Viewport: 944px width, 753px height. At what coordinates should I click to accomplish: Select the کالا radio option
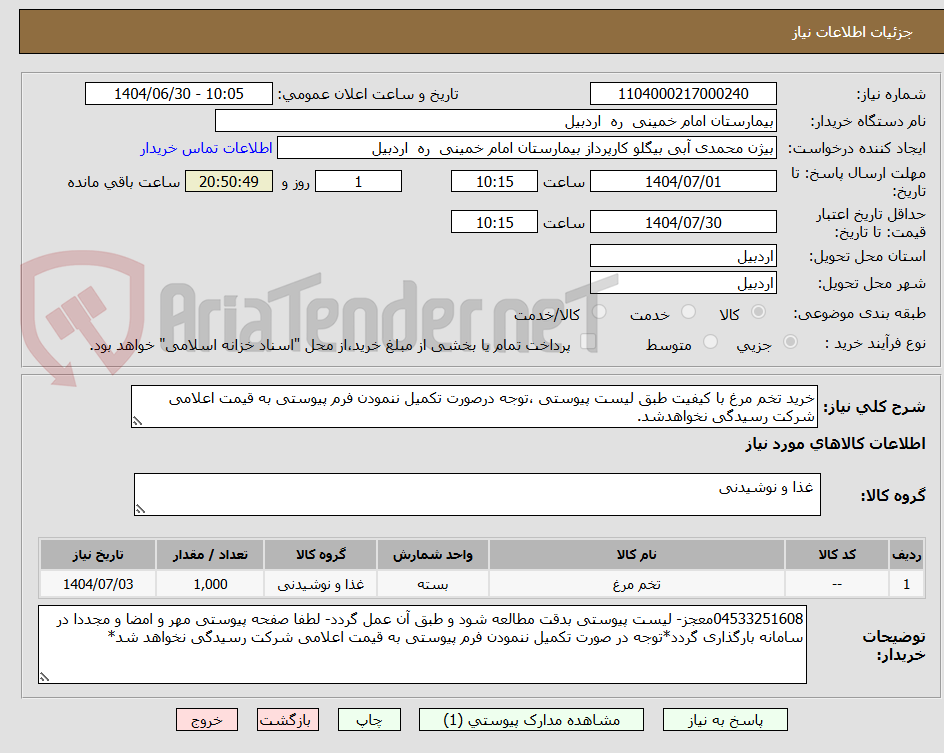click(757, 311)
